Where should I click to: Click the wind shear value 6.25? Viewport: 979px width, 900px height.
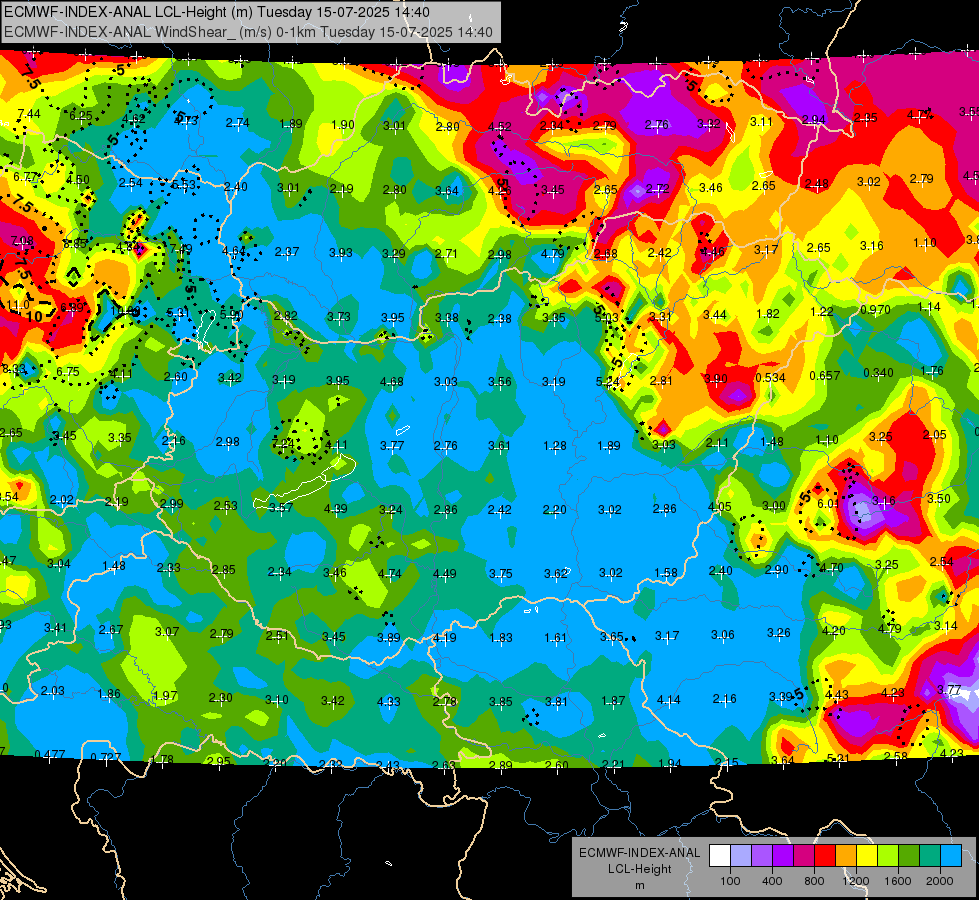pos(81,116)
